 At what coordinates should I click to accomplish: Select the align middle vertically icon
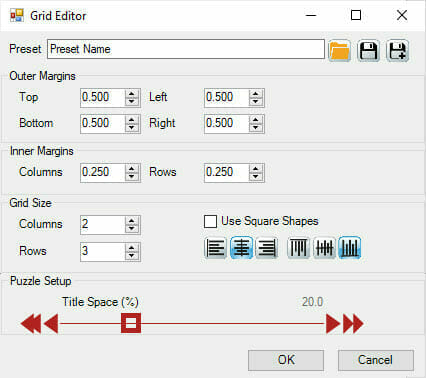pyautogui.click(x=324, y=248)
